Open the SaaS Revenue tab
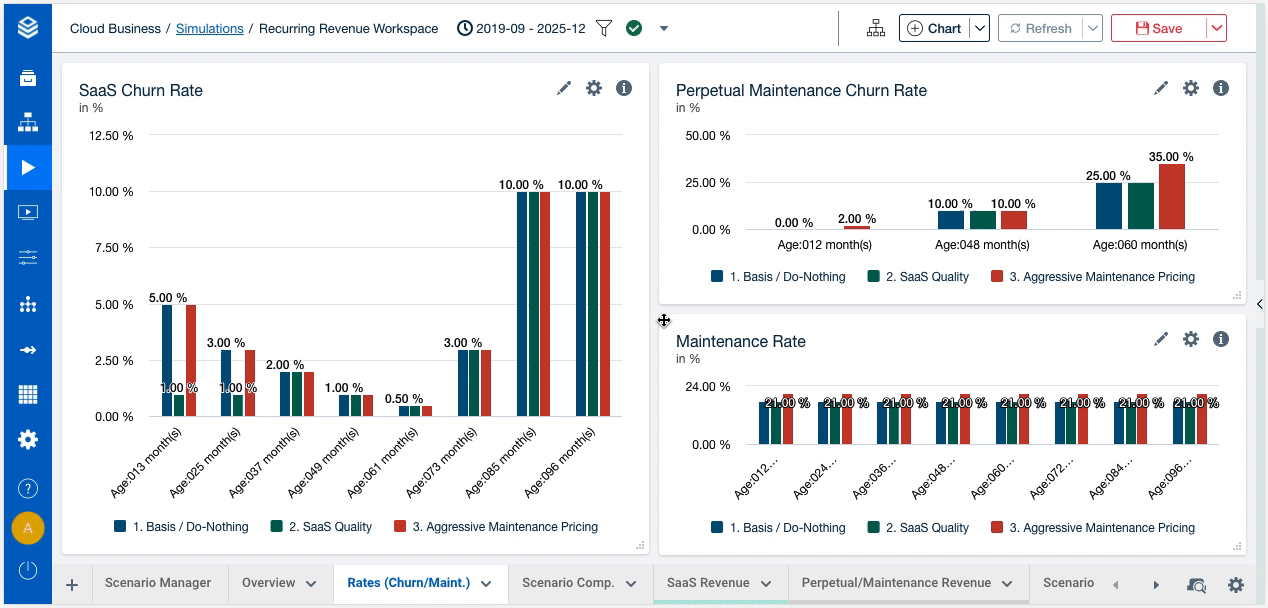The image size is (1268, 608). point(708,583)
